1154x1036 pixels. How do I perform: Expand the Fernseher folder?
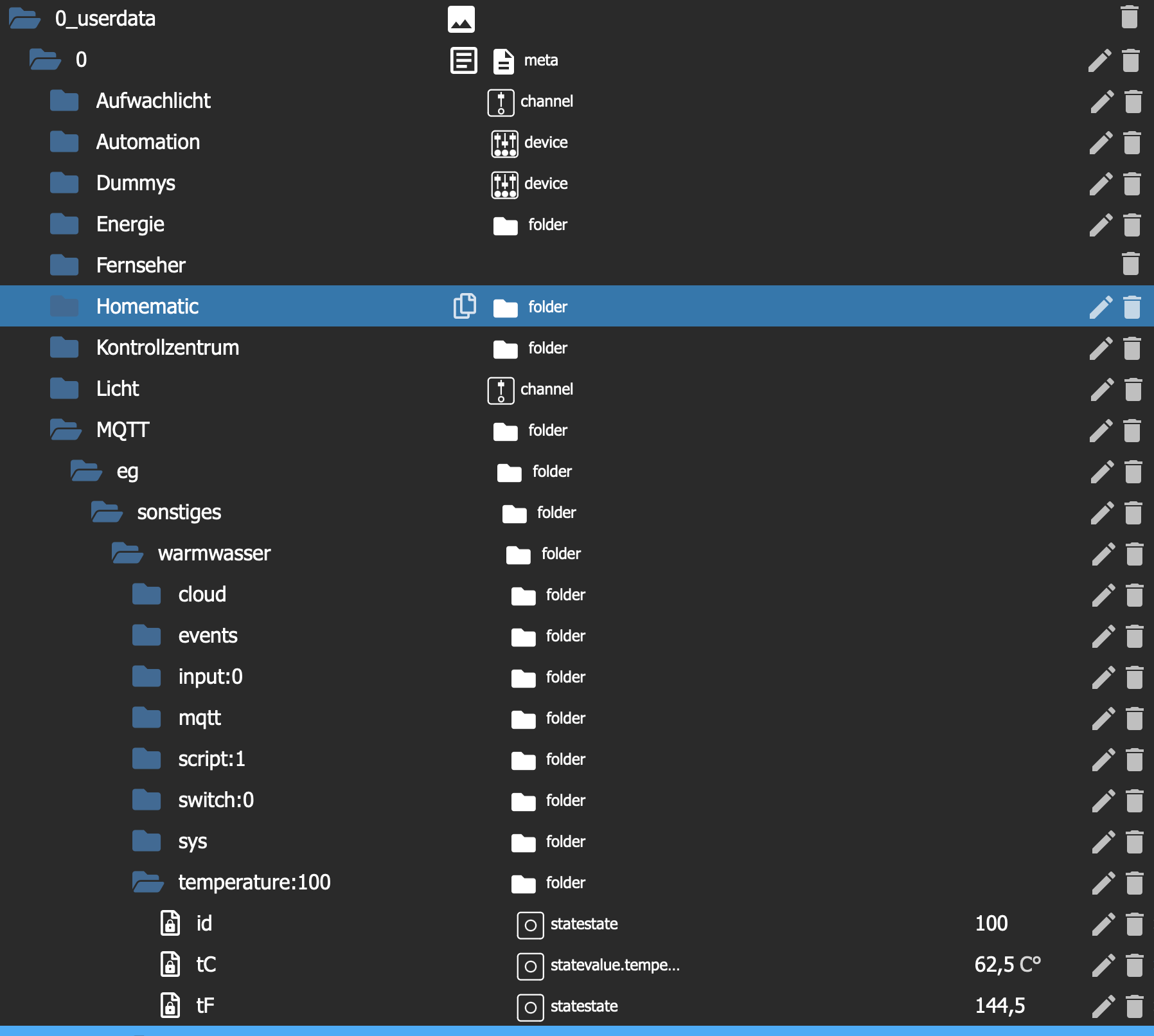(x=64, y=265)
